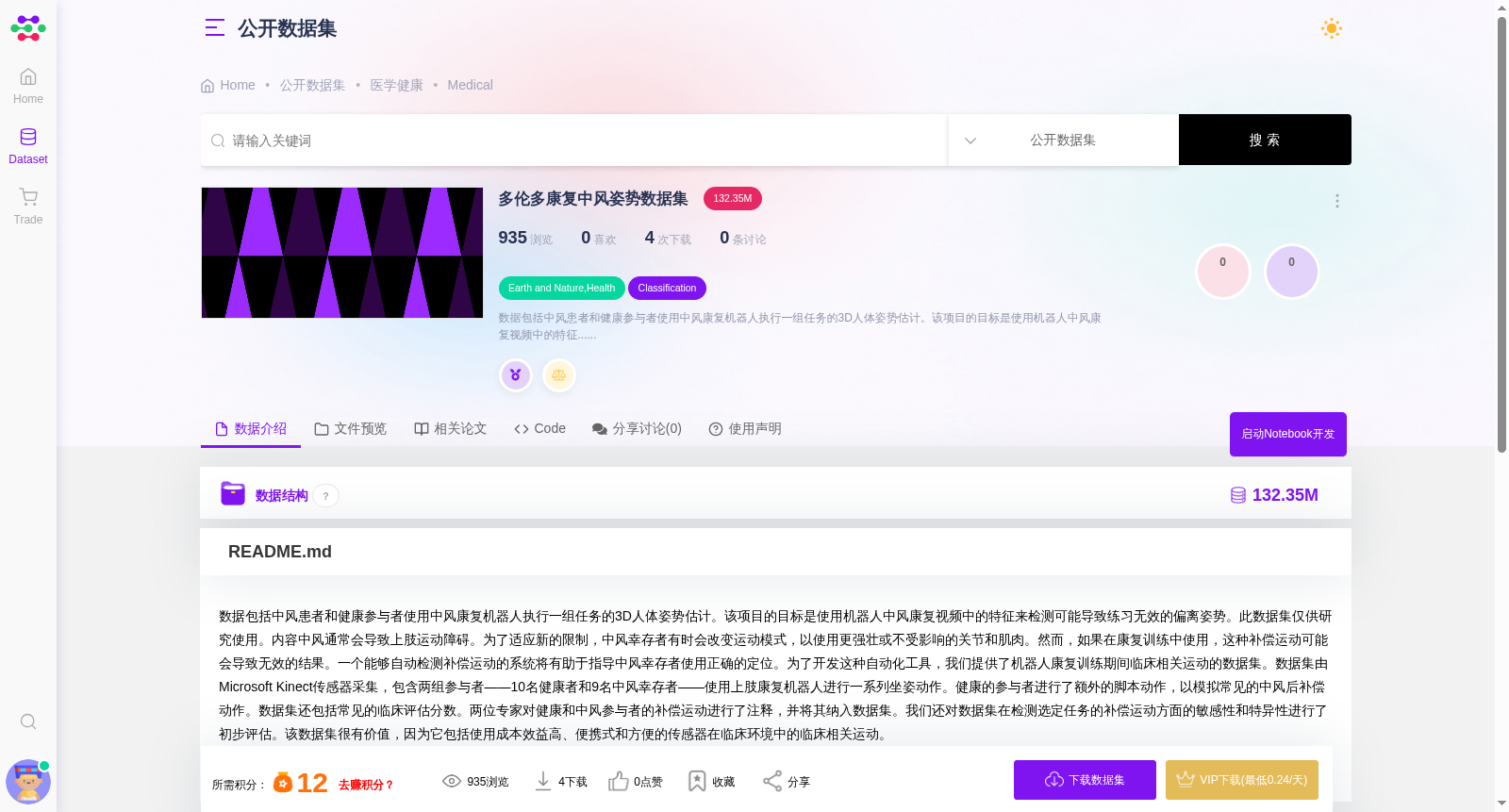Open Trade cart in the sidebar
Image resolution: width=1509 pixels, height=812 pixels.
28,207
